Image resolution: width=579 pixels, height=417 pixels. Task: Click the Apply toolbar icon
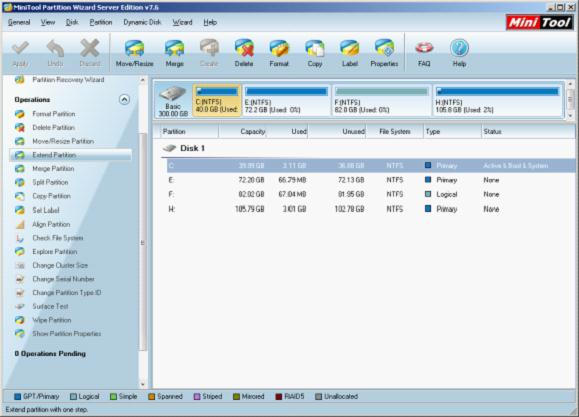pos(20,48)
